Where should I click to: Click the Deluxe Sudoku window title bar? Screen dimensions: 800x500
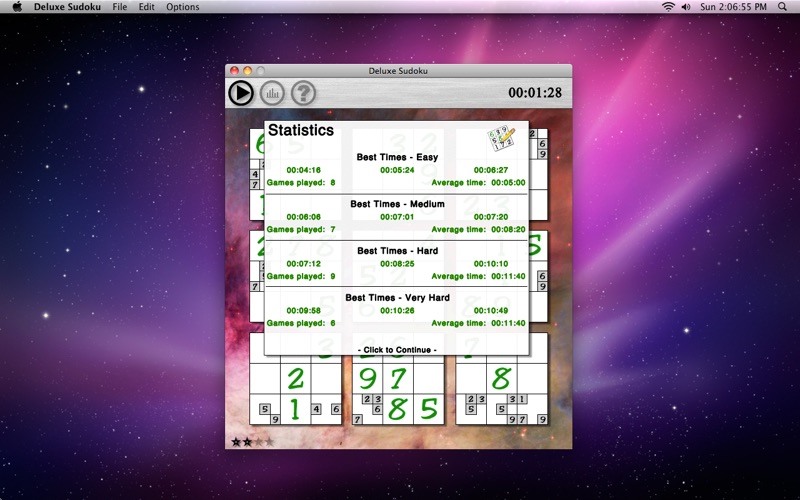click(398, 71)
